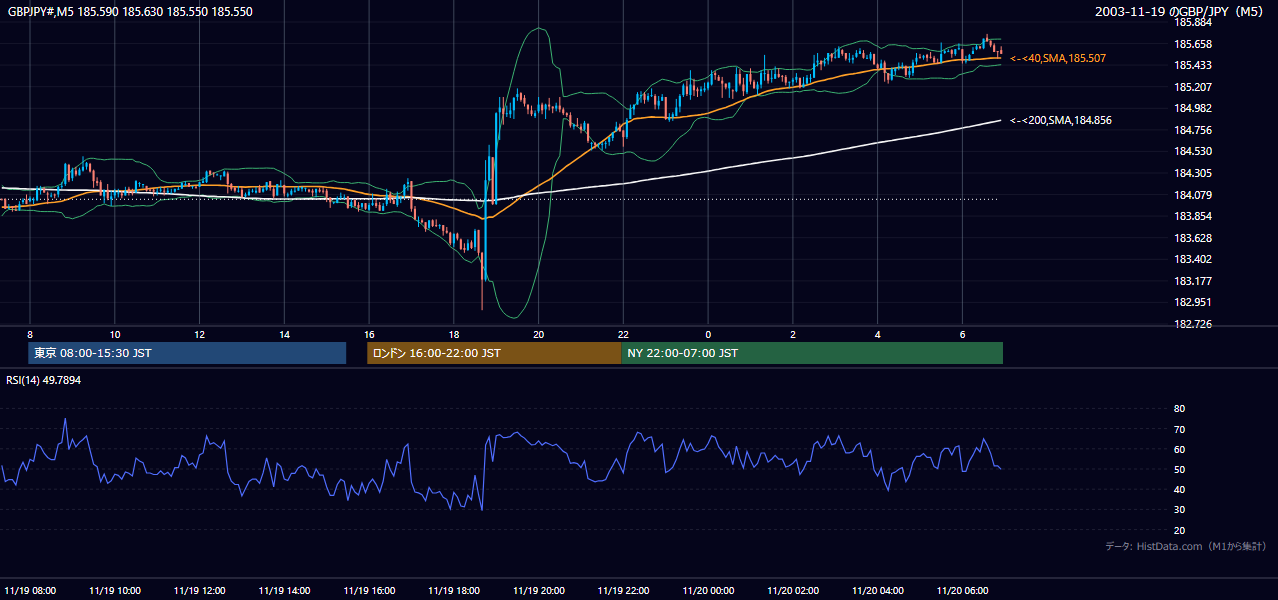The image size is (1278, 600).
Task: Click price axis value 185.884
Action: click(1192, 22)
